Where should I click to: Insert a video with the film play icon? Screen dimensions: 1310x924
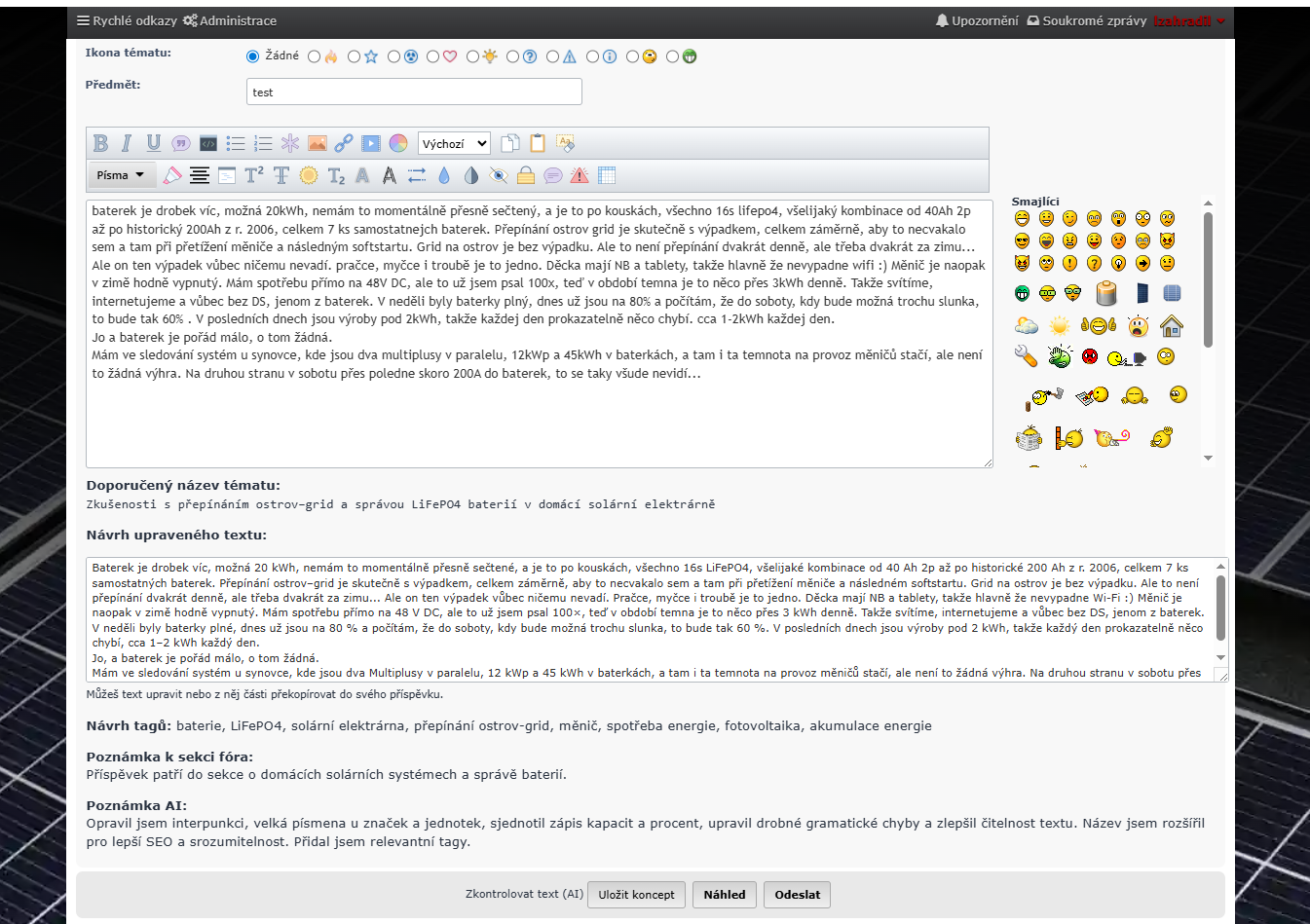(x=371, y=143)
